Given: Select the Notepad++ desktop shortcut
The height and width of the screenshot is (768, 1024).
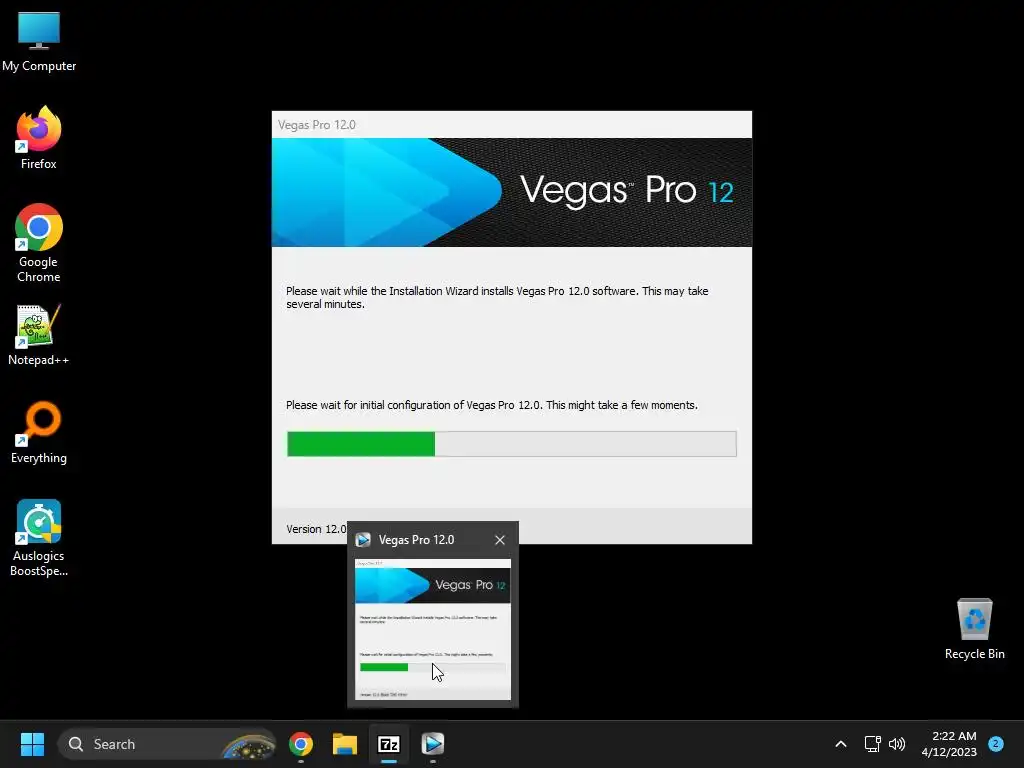Looking at the screenshot, I should (x=39, y=335).
